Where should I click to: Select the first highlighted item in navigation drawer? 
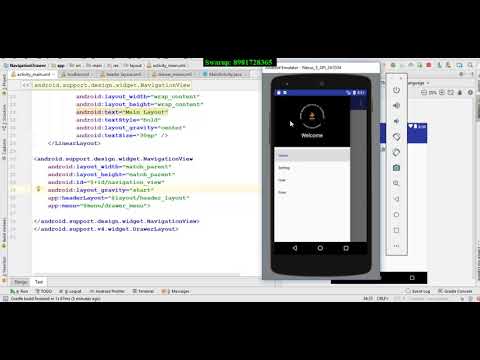click(x=312, y=155)
